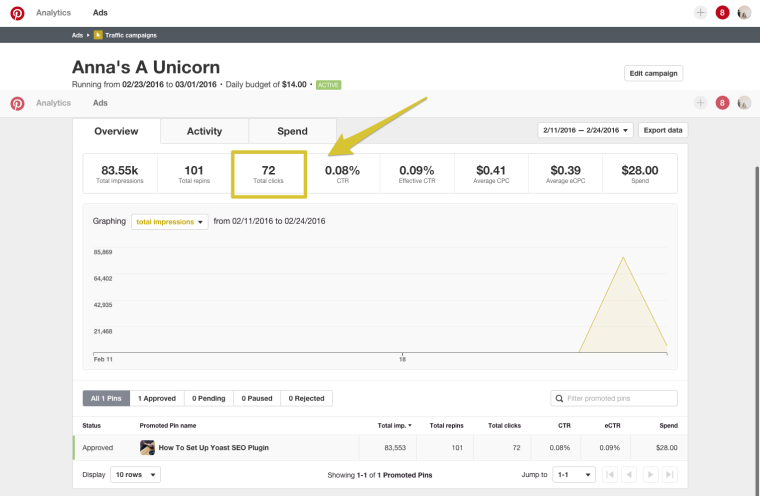This screenshot has height=496, width=760.
Task: Select the 0 Paused filter
Action: (x=257, y=399)
